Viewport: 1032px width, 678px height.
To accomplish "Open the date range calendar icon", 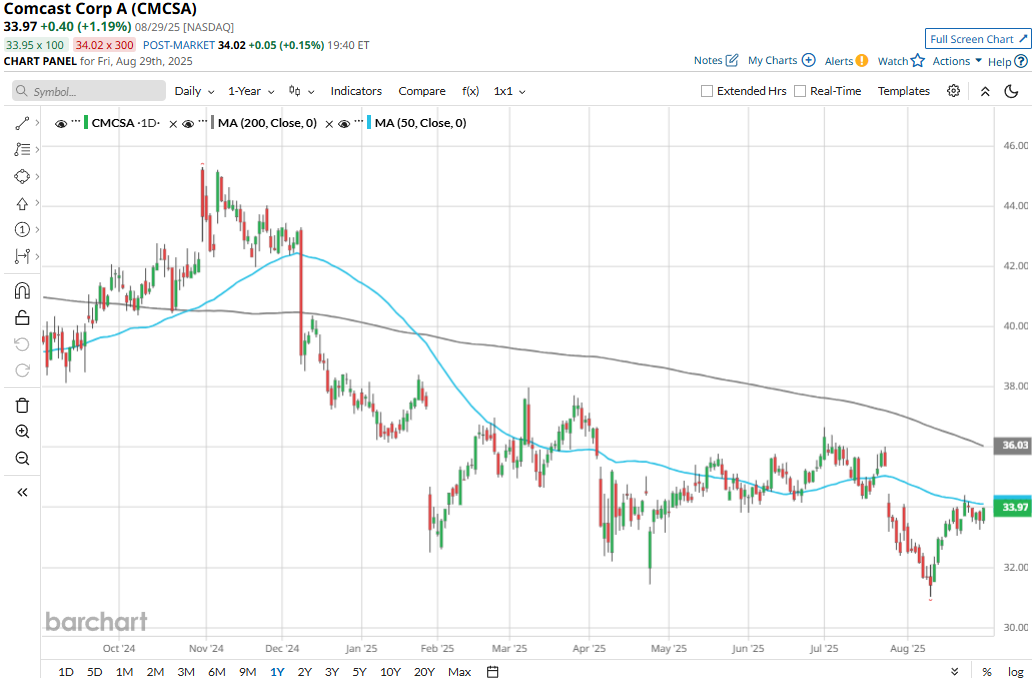I will [492, 671].
